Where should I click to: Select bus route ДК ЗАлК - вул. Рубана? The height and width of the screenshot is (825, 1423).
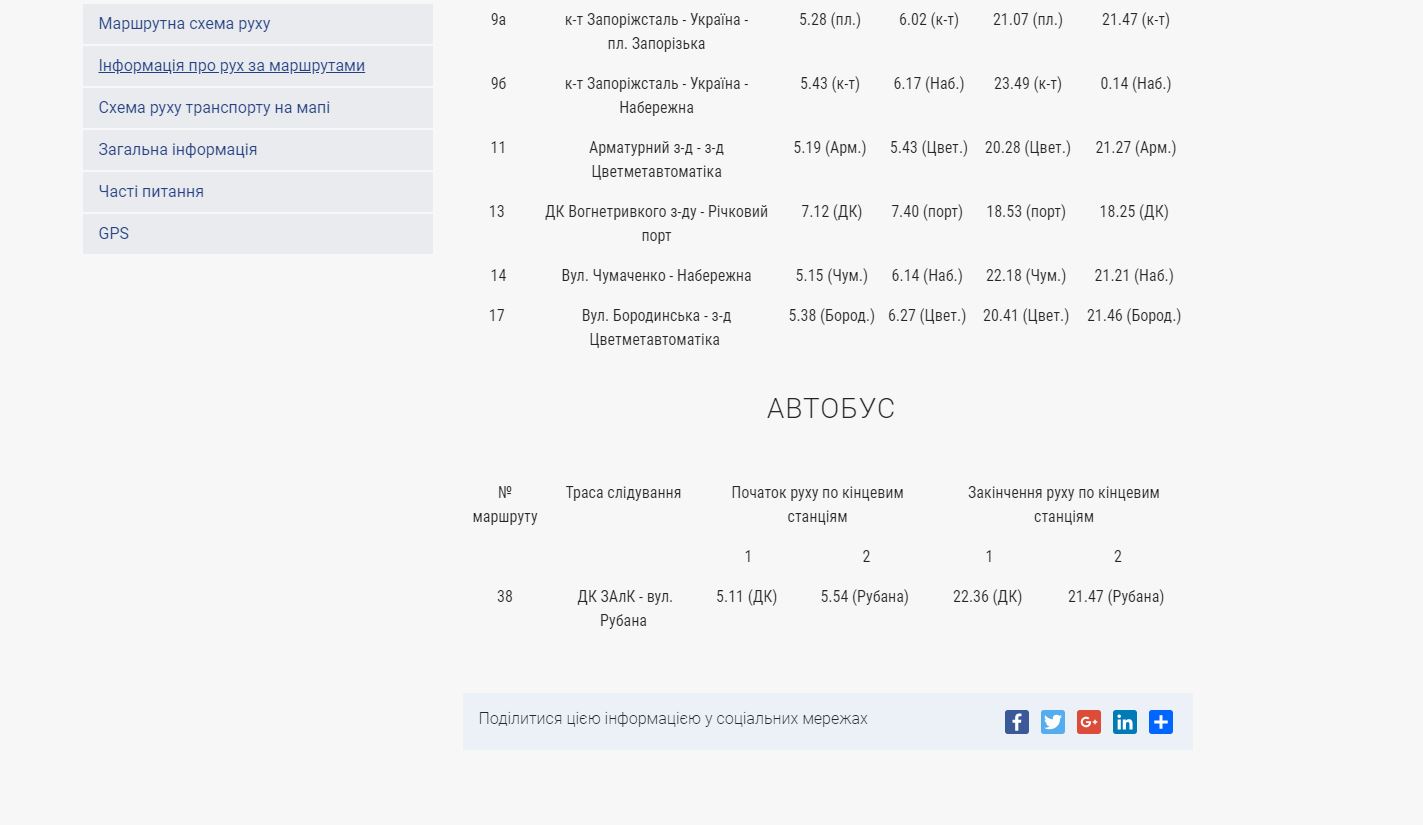click(x=624, y=608)
